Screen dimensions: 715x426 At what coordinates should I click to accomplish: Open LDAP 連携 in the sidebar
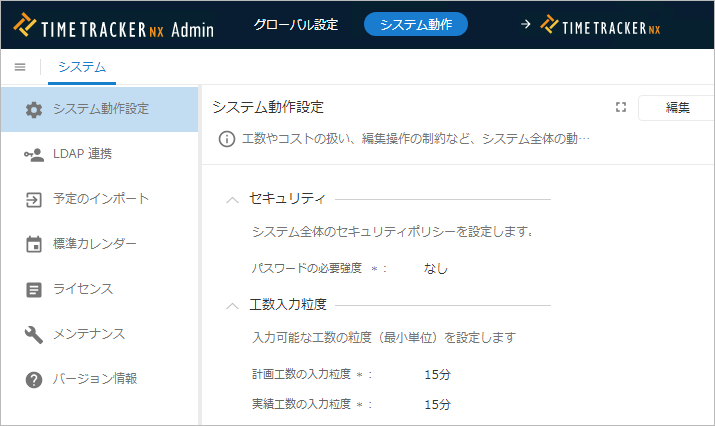(82, 154)
